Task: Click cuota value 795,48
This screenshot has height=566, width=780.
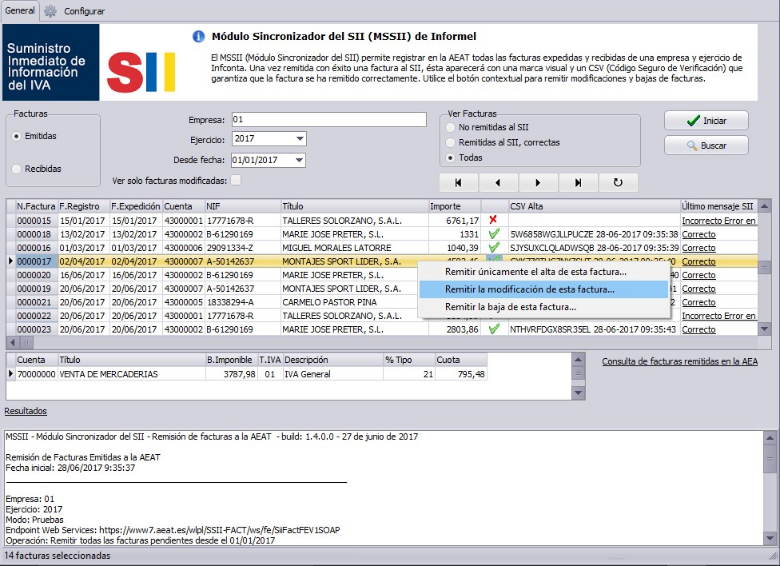Action: coord(461,374)
